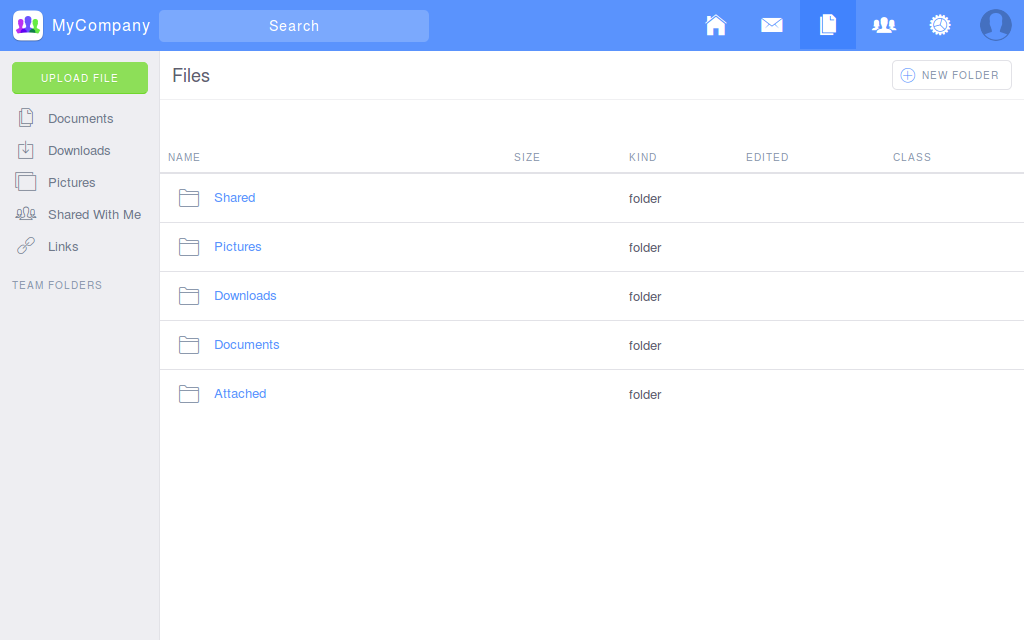Open the Mail envelope icon

click(x=772, y=25)
